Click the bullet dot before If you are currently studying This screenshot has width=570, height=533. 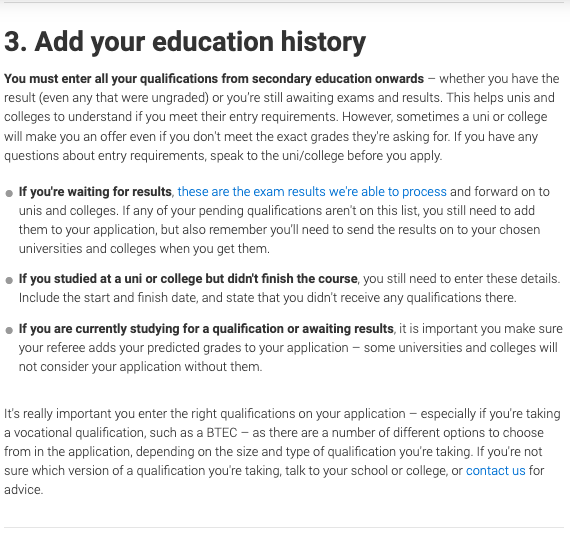coord(9,330)
